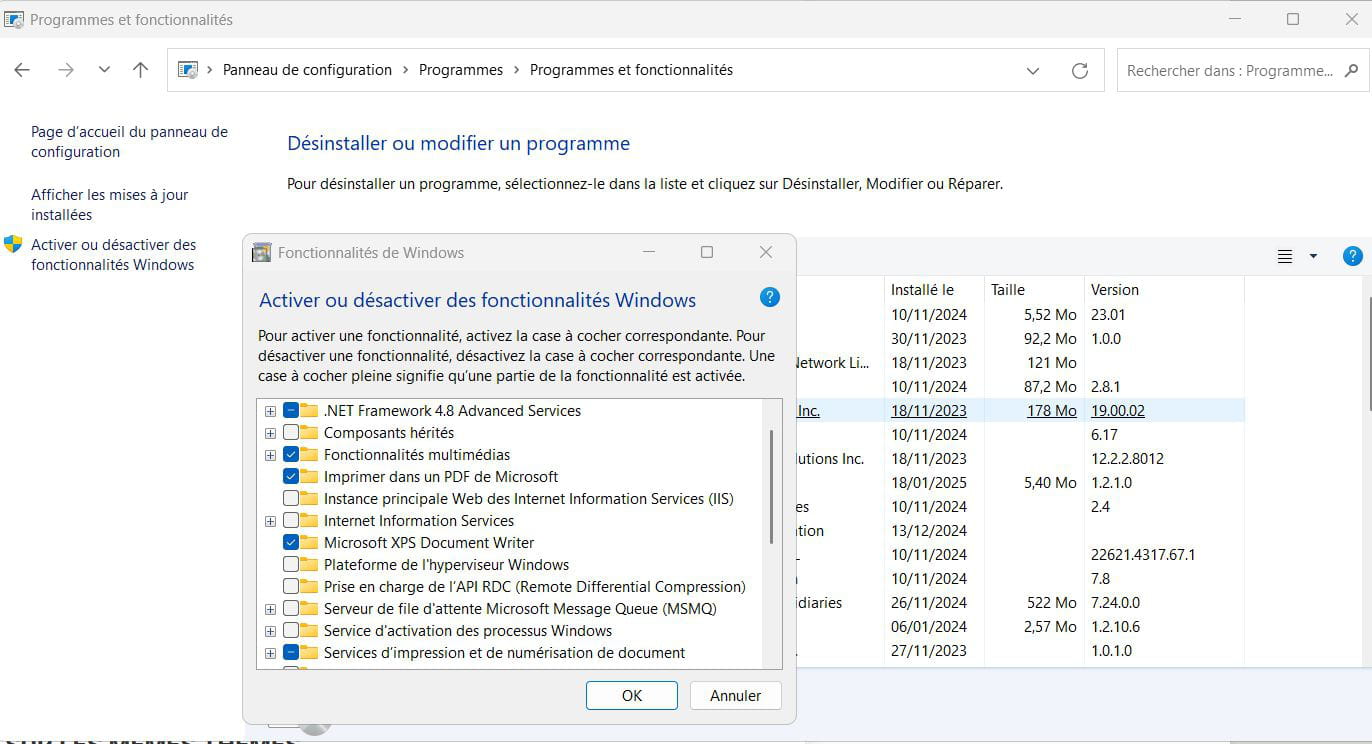The image size is (1372, 744).
Task: Enable the Composants hérités checkbox
Action: click(291, 433)
